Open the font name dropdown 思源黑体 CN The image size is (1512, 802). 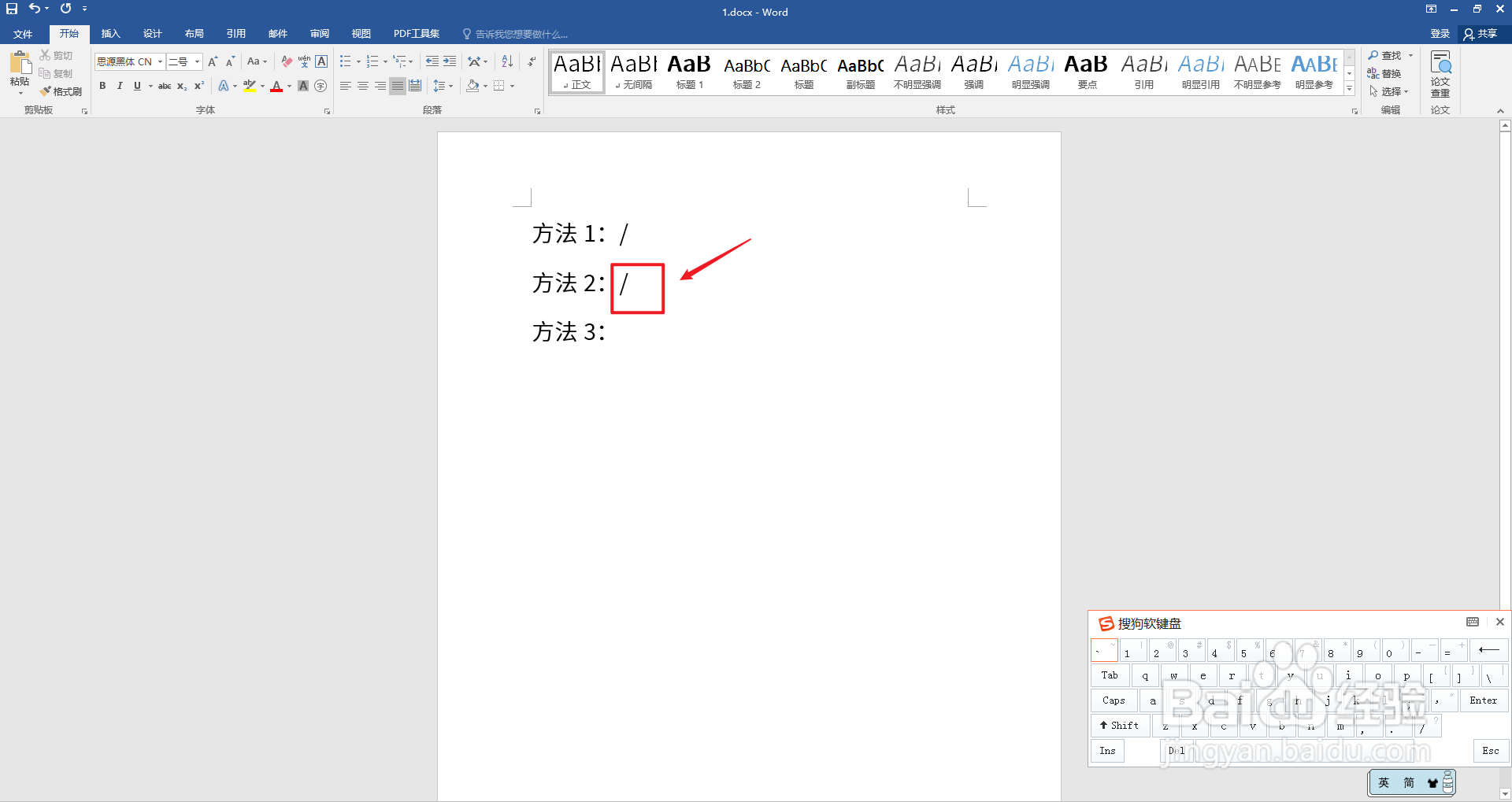coord(160,61)
